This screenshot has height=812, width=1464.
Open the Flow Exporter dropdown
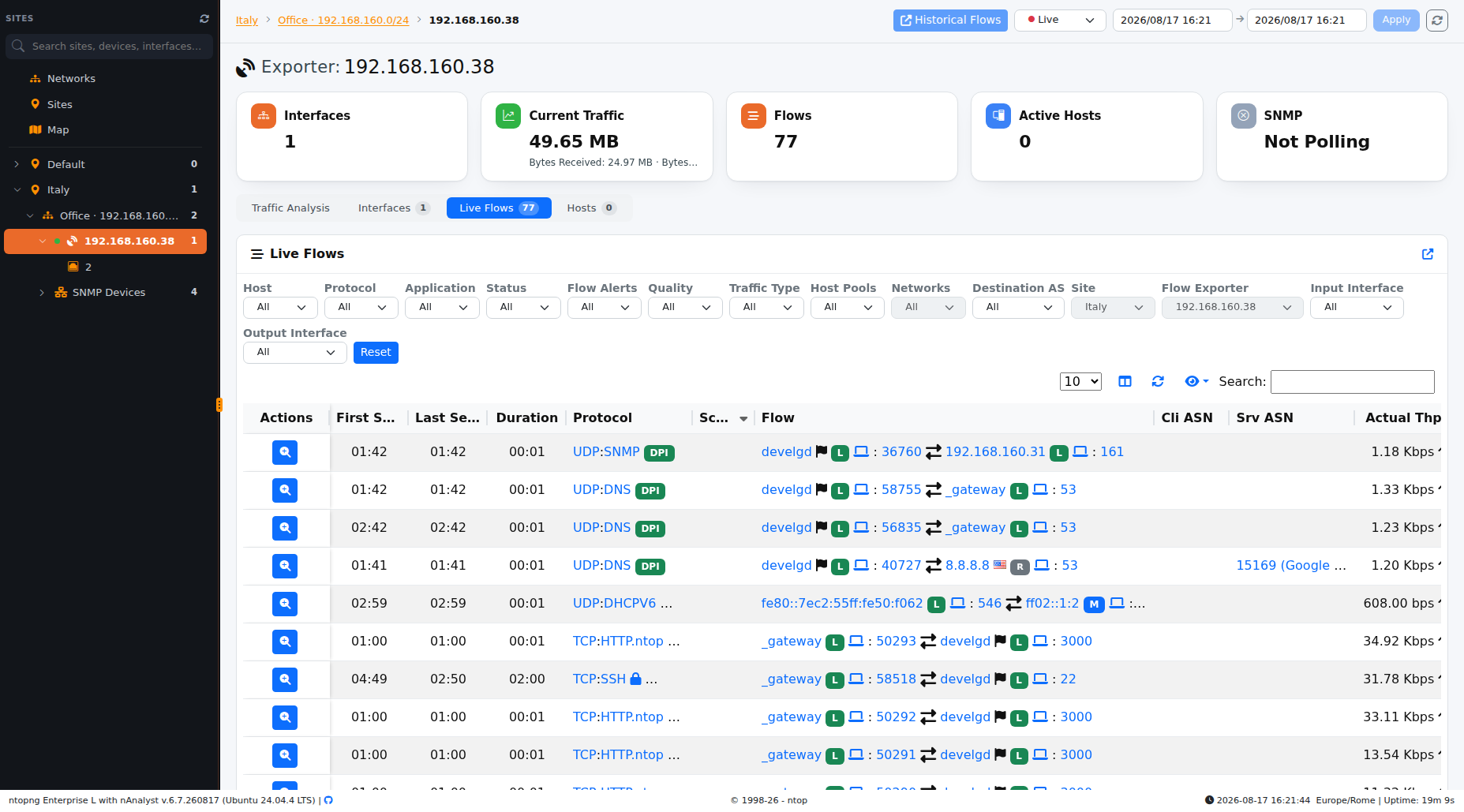coord(1233,308)
